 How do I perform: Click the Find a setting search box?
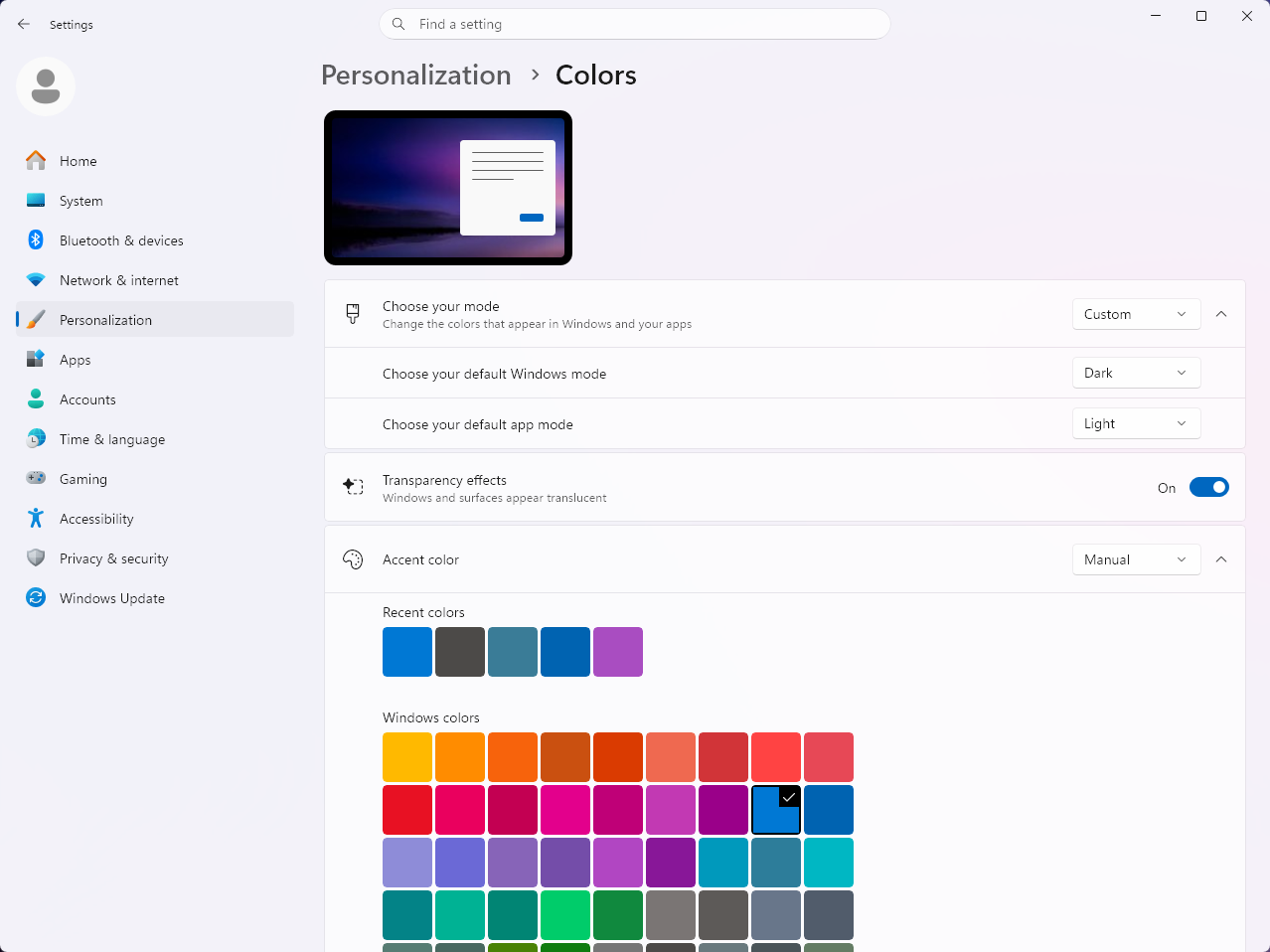click(x=634, y=24)
